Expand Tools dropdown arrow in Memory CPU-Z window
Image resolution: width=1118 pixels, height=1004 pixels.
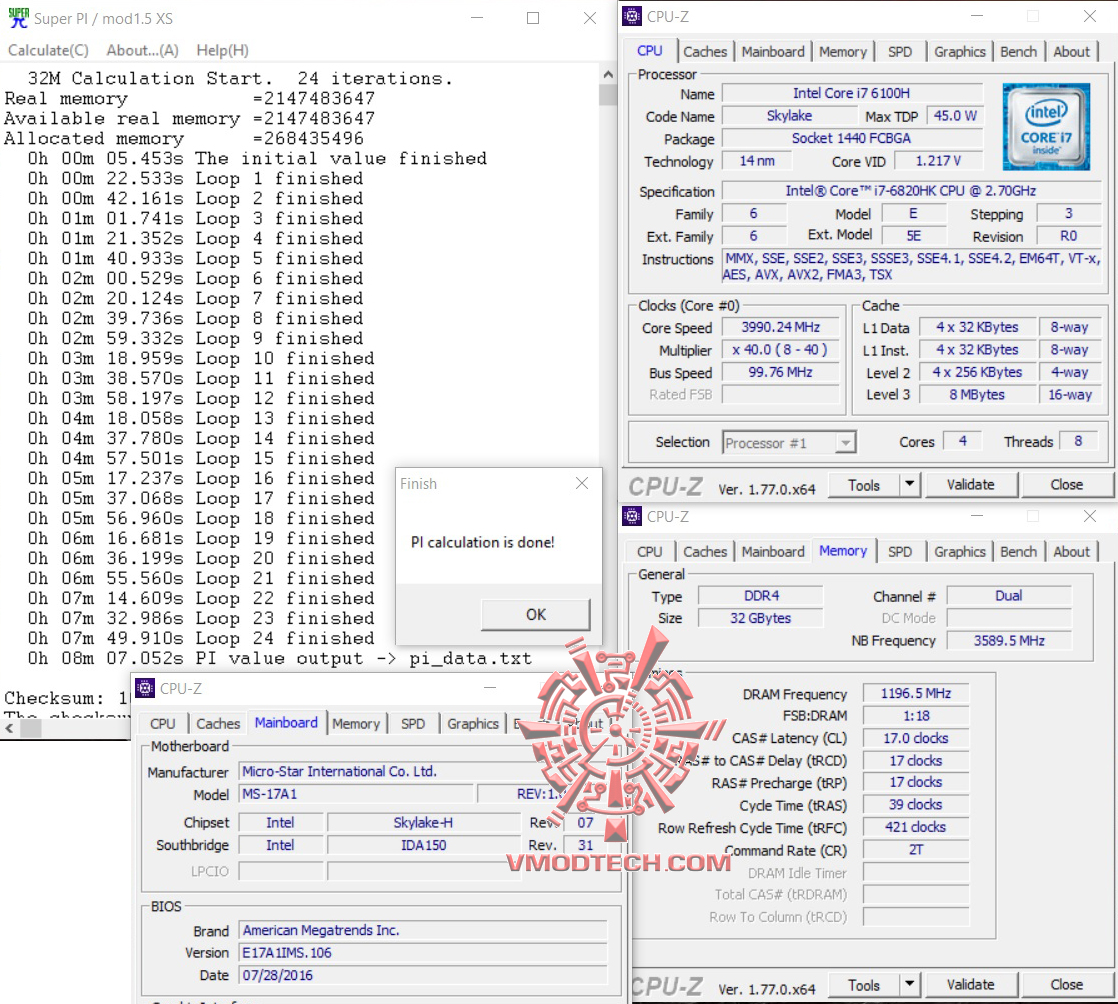[x=910, y=985]
